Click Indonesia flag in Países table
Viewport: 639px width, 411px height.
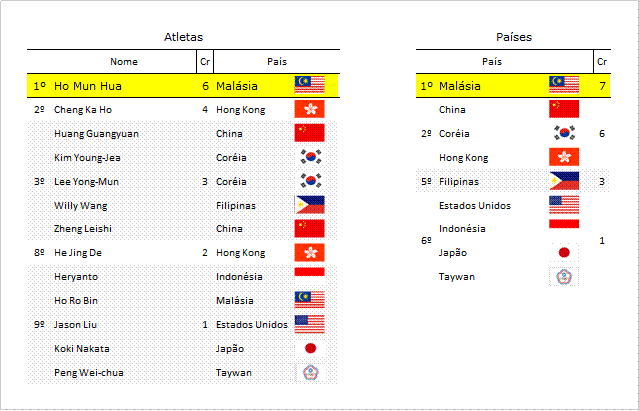point(564,224)
